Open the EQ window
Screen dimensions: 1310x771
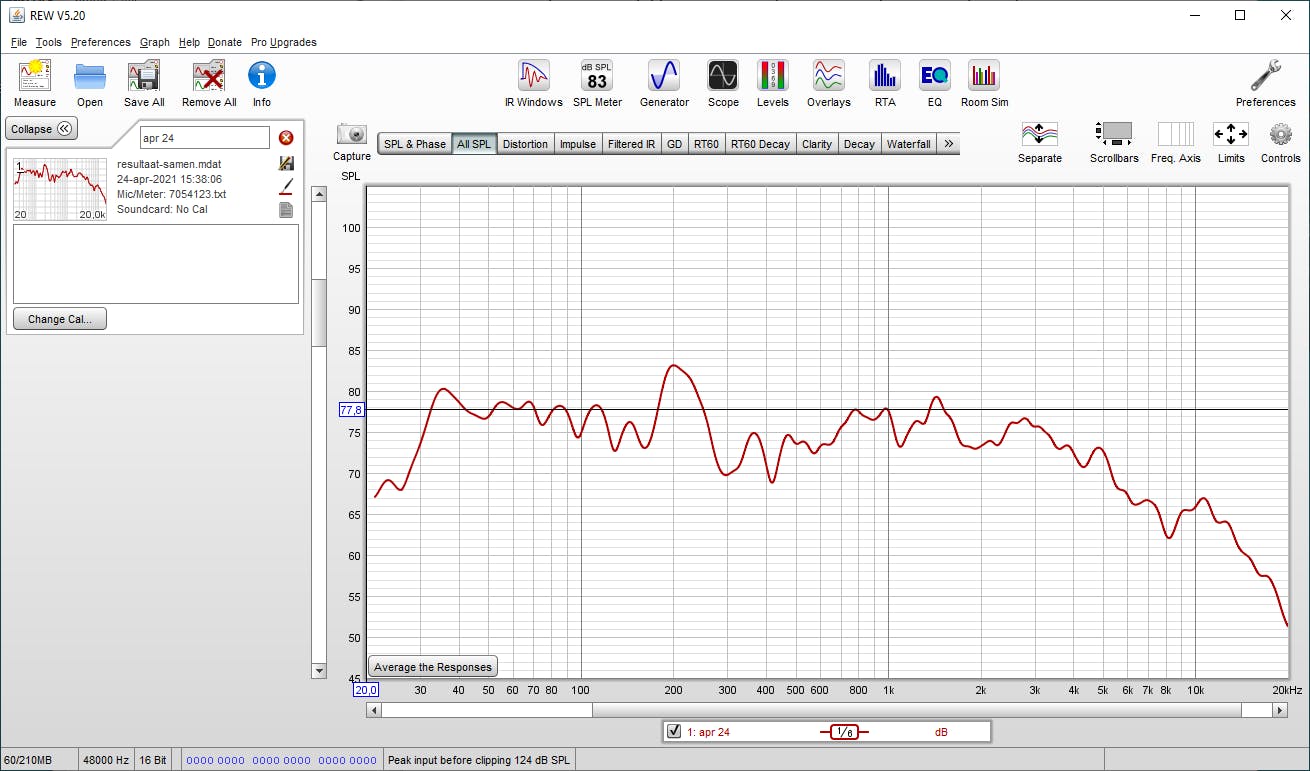tap(934, 77)
